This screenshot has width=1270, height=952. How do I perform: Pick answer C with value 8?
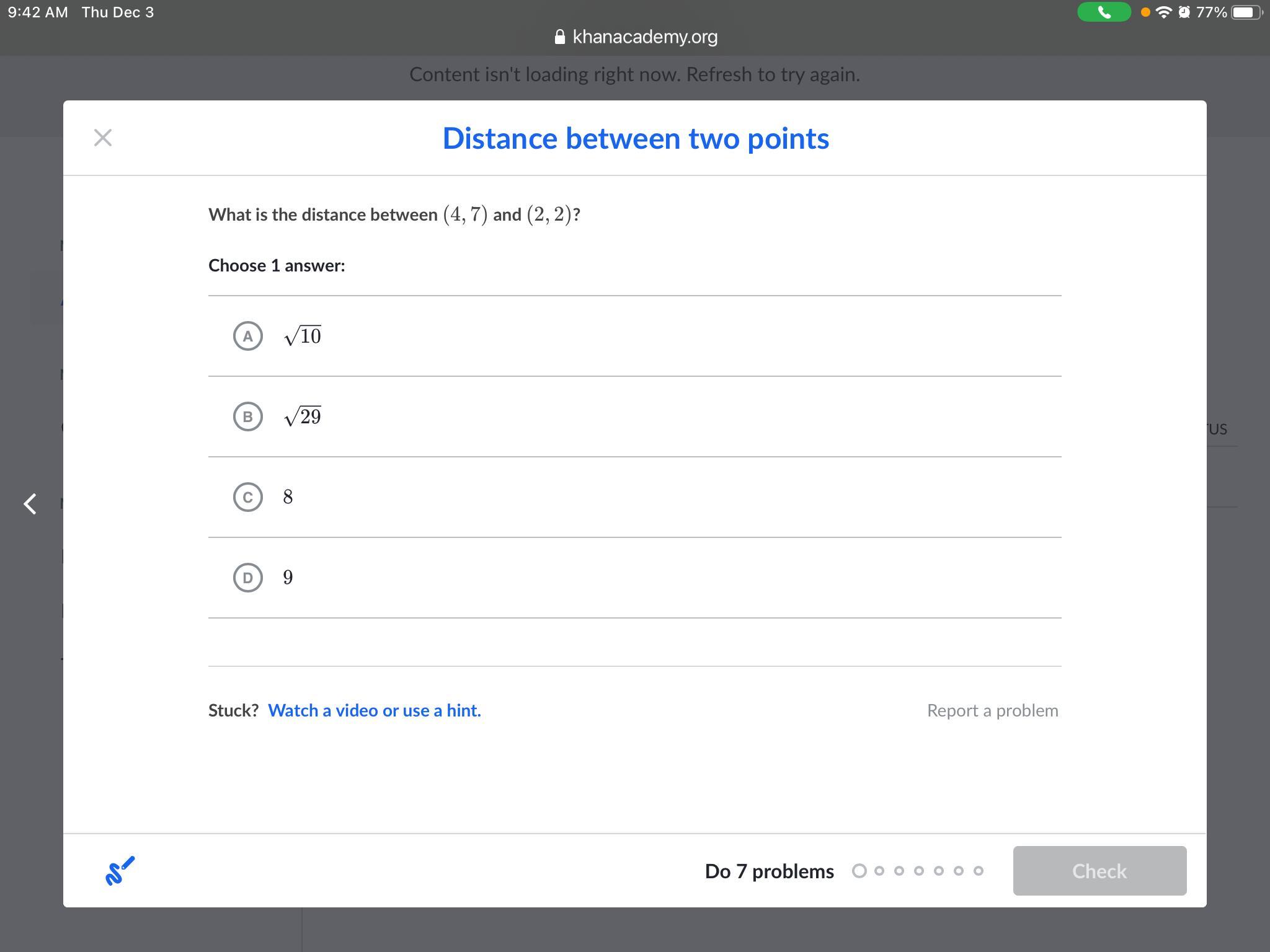248,497
